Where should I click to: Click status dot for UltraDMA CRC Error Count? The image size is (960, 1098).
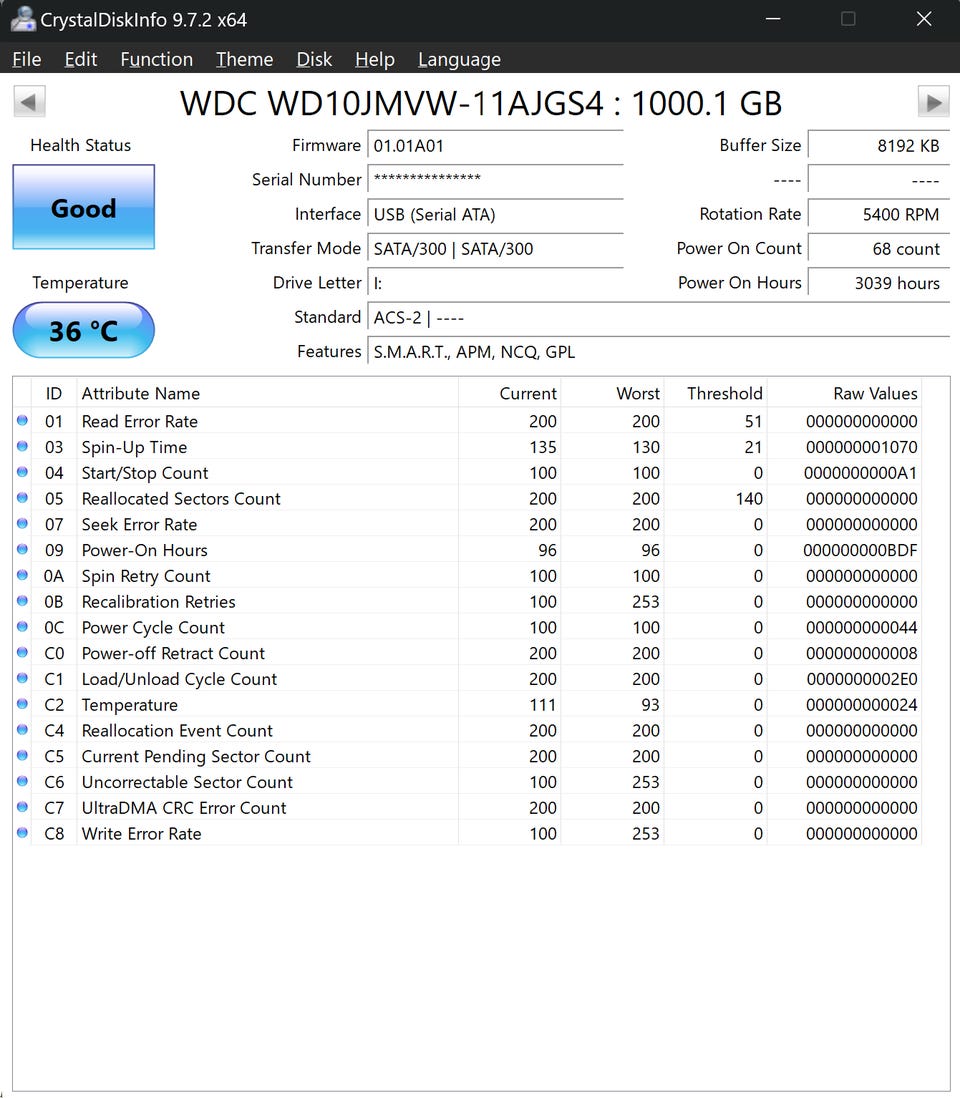22,807
